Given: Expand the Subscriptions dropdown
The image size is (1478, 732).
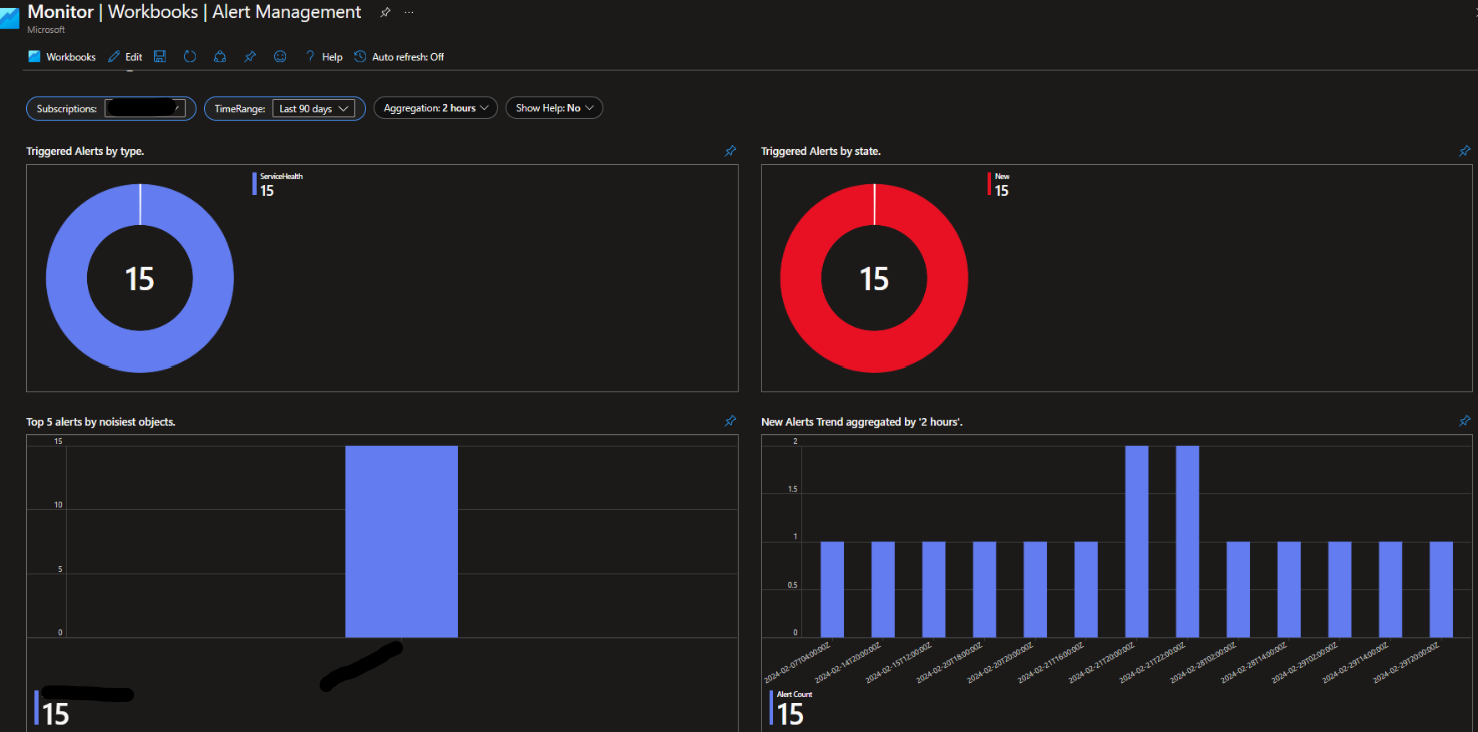Looking at the screenshot, I should click(145, 108).
